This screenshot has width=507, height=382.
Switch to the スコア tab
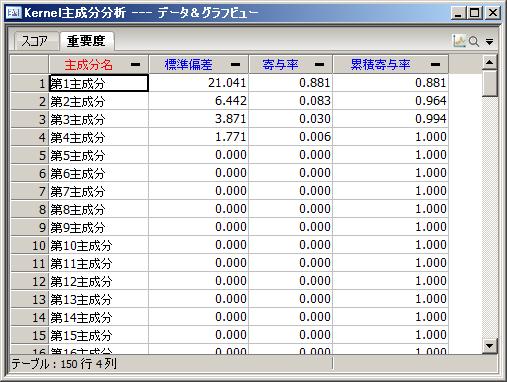click(x=35, y=41)
